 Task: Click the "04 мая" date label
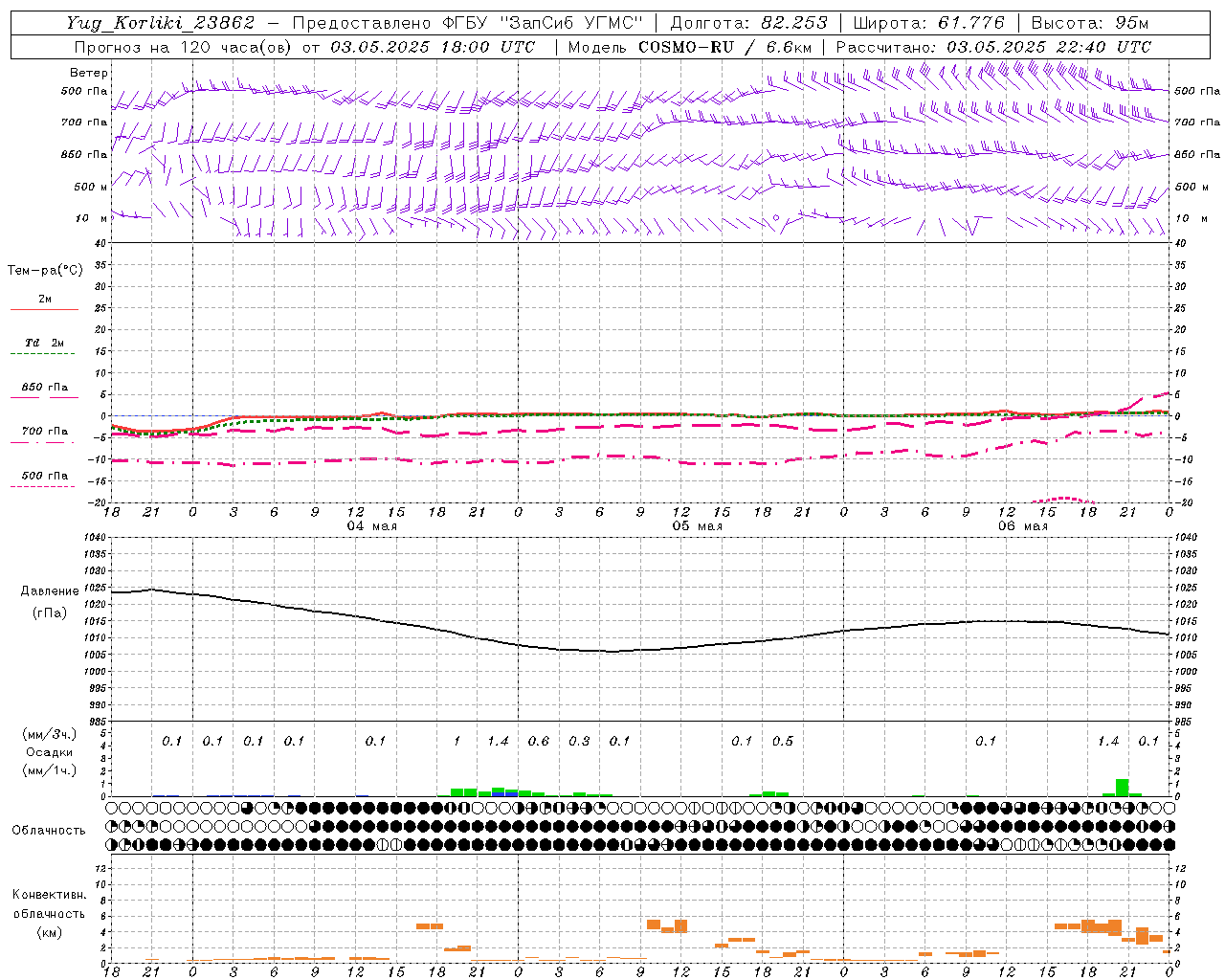(x=371, y=526)
